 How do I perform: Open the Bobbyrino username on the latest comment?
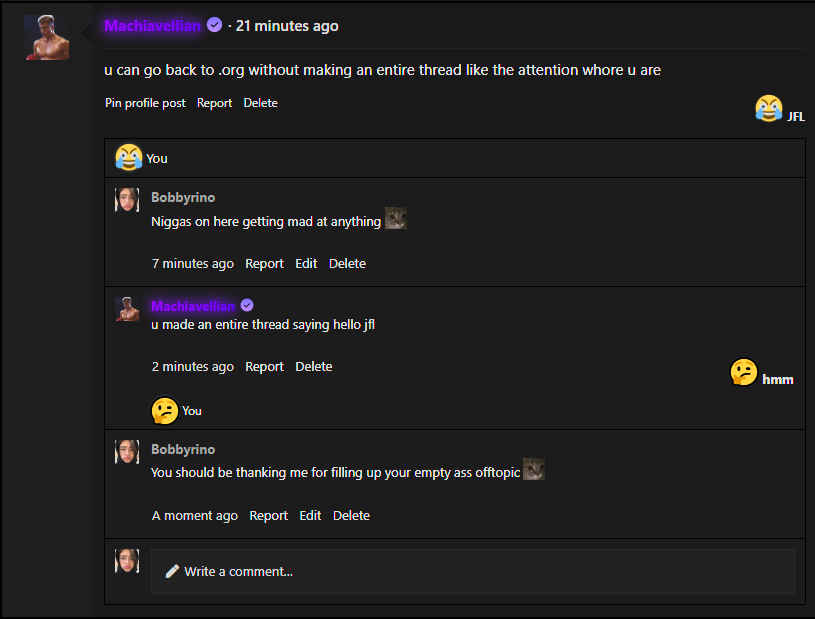click(x=183, y=450)
